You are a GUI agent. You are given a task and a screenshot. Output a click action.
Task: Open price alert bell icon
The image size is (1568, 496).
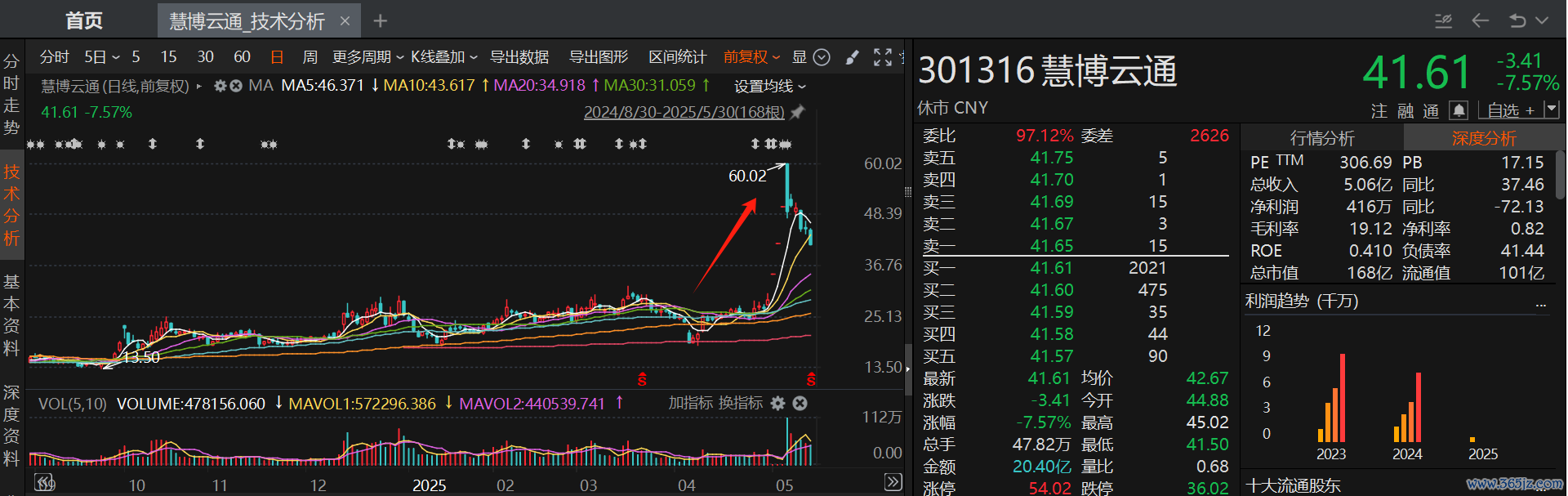pyautogui.click(x=1459, y=110)
